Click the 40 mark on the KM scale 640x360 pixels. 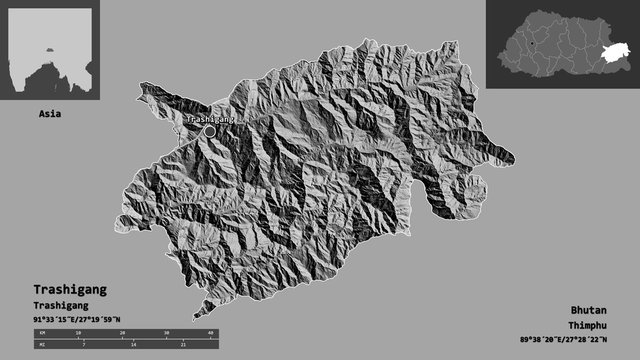211,333
